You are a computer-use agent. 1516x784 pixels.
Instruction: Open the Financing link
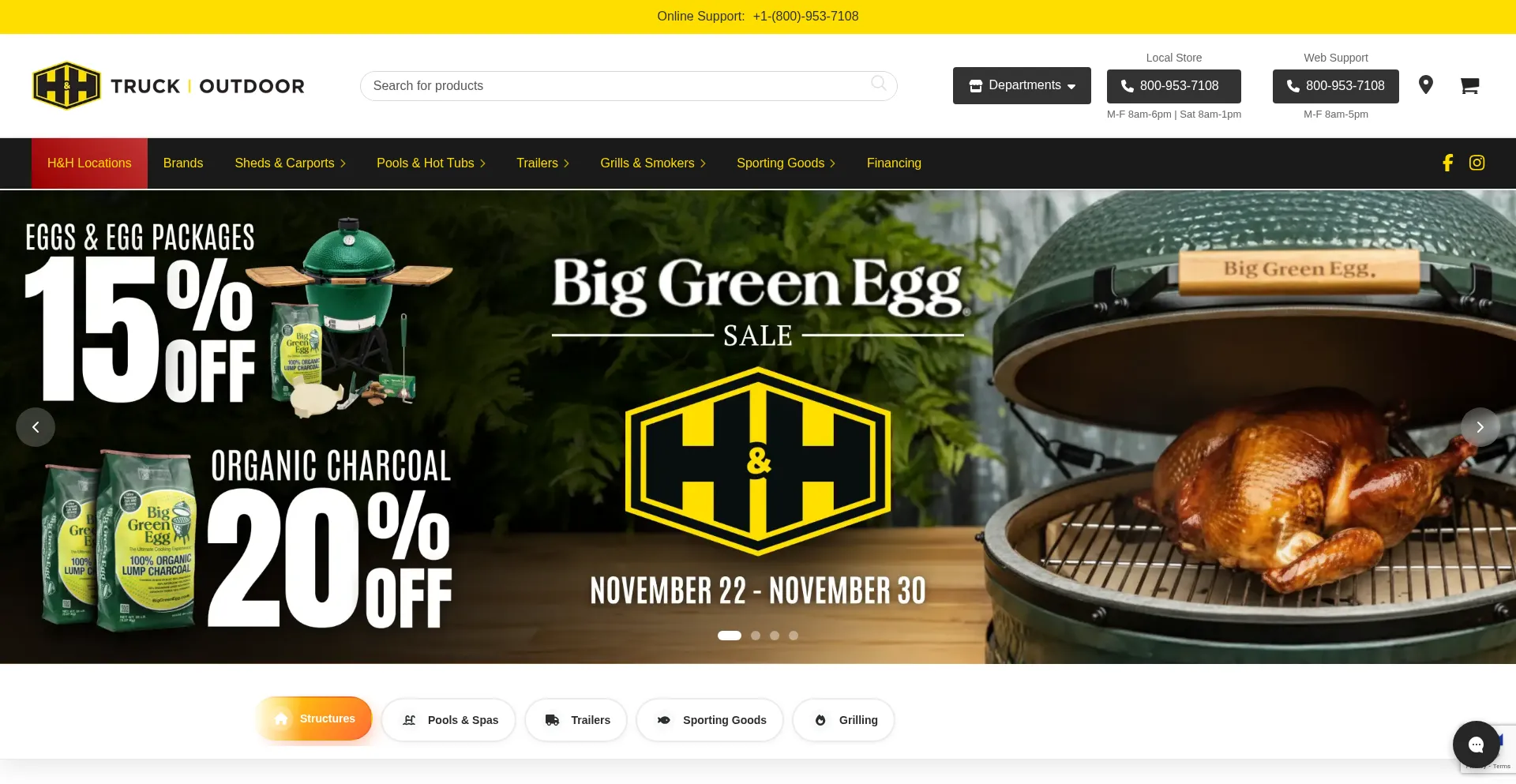894,163
